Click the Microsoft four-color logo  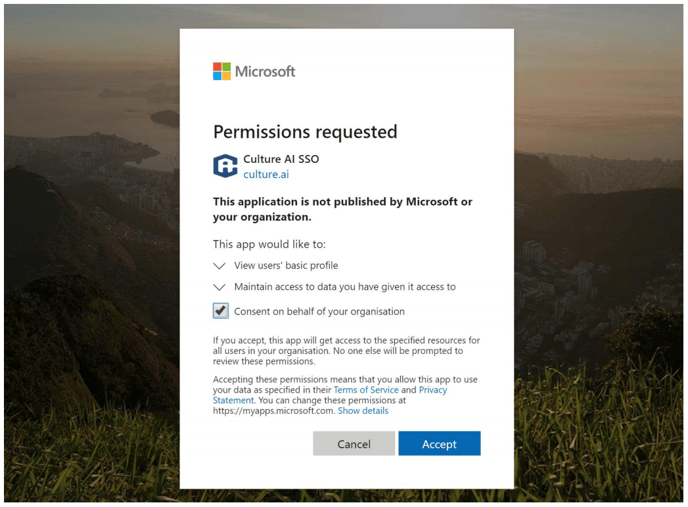coord(222,71)
